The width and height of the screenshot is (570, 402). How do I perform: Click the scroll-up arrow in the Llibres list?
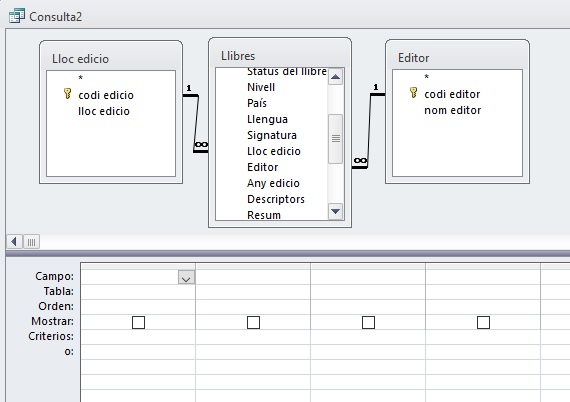click(335, 77)
